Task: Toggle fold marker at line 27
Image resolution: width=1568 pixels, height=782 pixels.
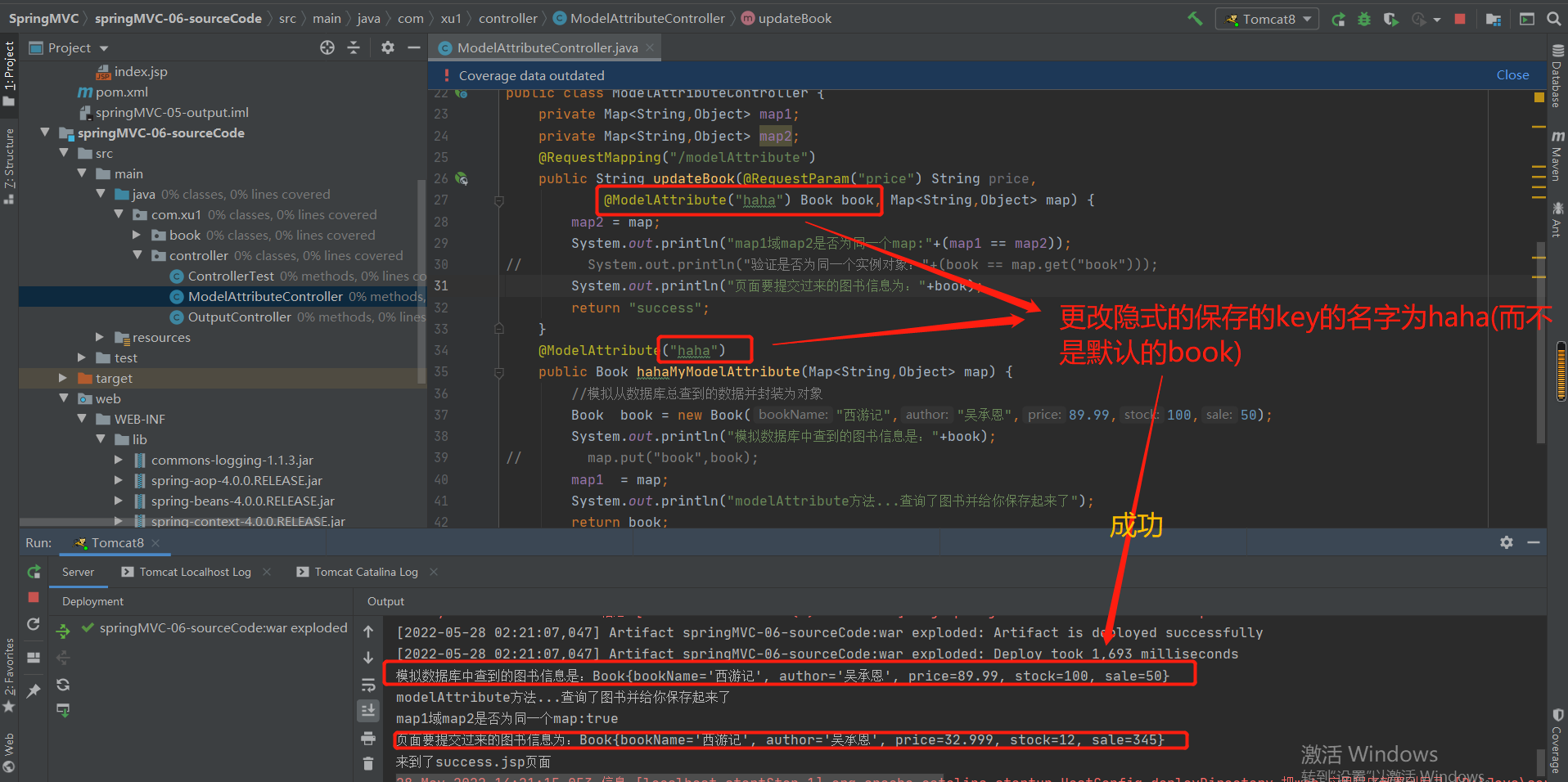Action: pyautogui.click(x=498, y=200)
